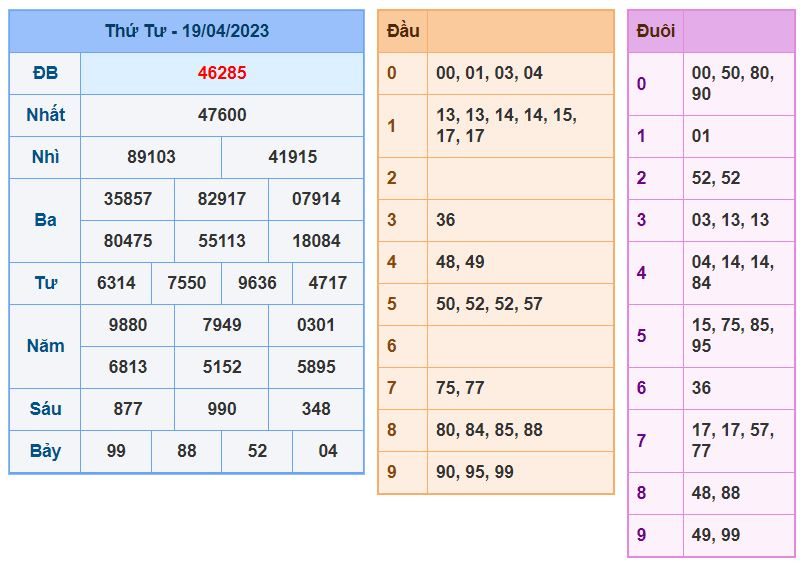Screen dimensions: 805x564
Task: Click fifth prize number 6813
Action: tap(128, 367)
